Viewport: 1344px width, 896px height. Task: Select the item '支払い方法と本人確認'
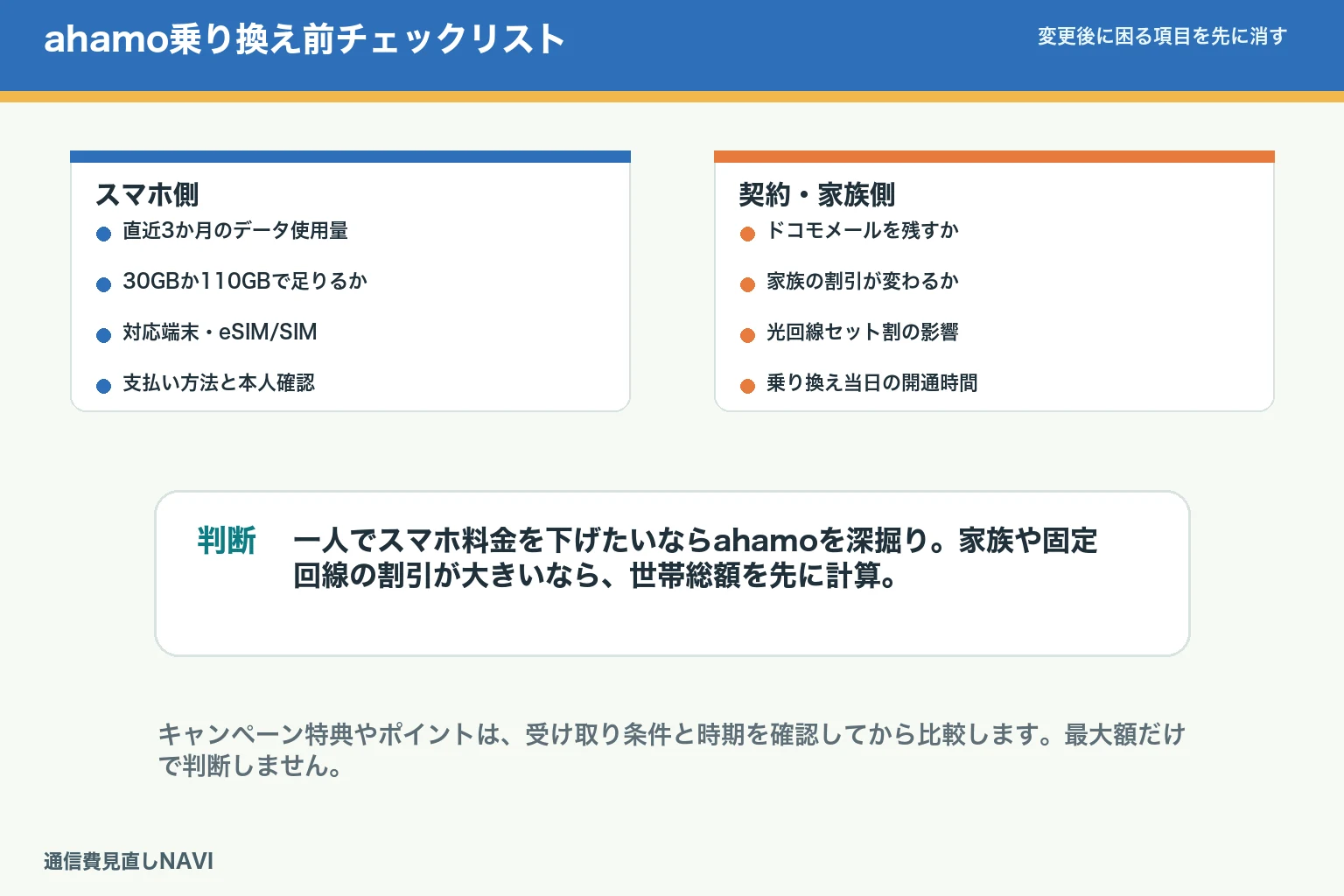219,382
